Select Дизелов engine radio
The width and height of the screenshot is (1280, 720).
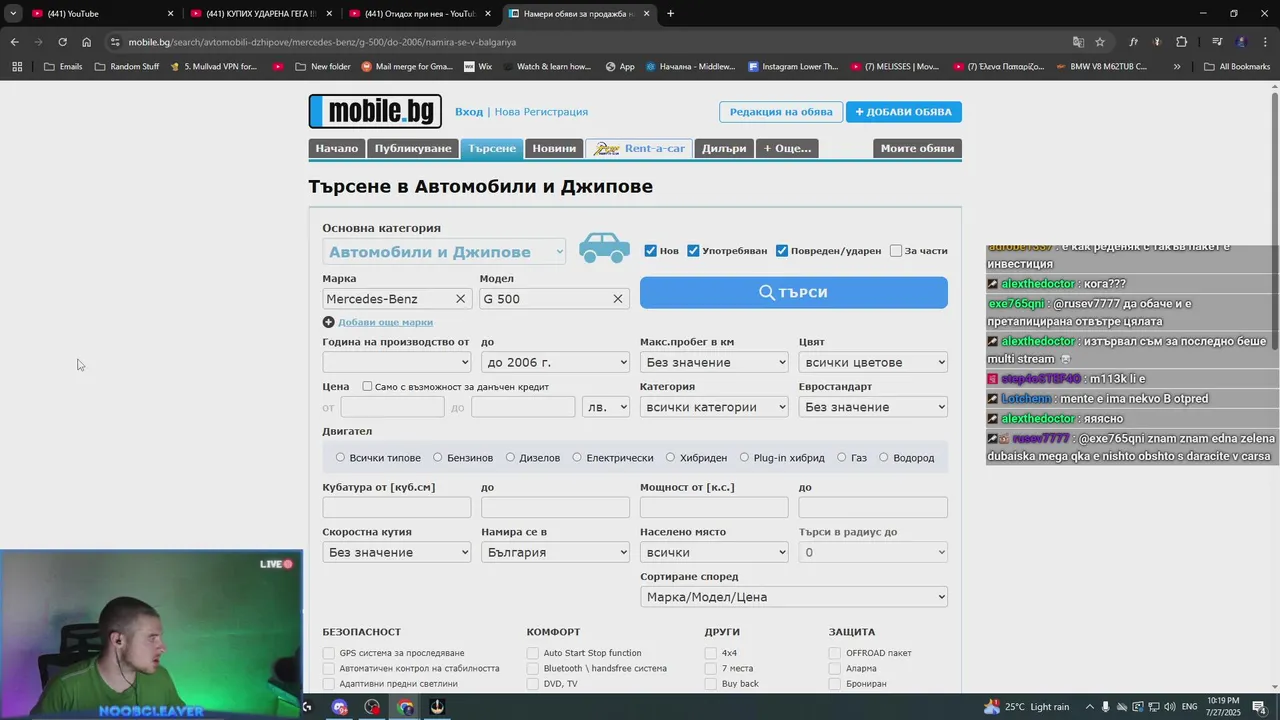tap(510, 457)
